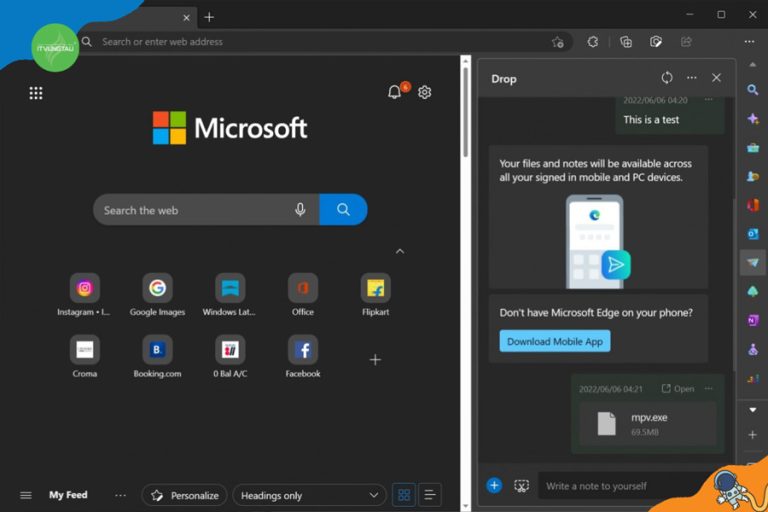Open a new browser tab

point(209,17)
